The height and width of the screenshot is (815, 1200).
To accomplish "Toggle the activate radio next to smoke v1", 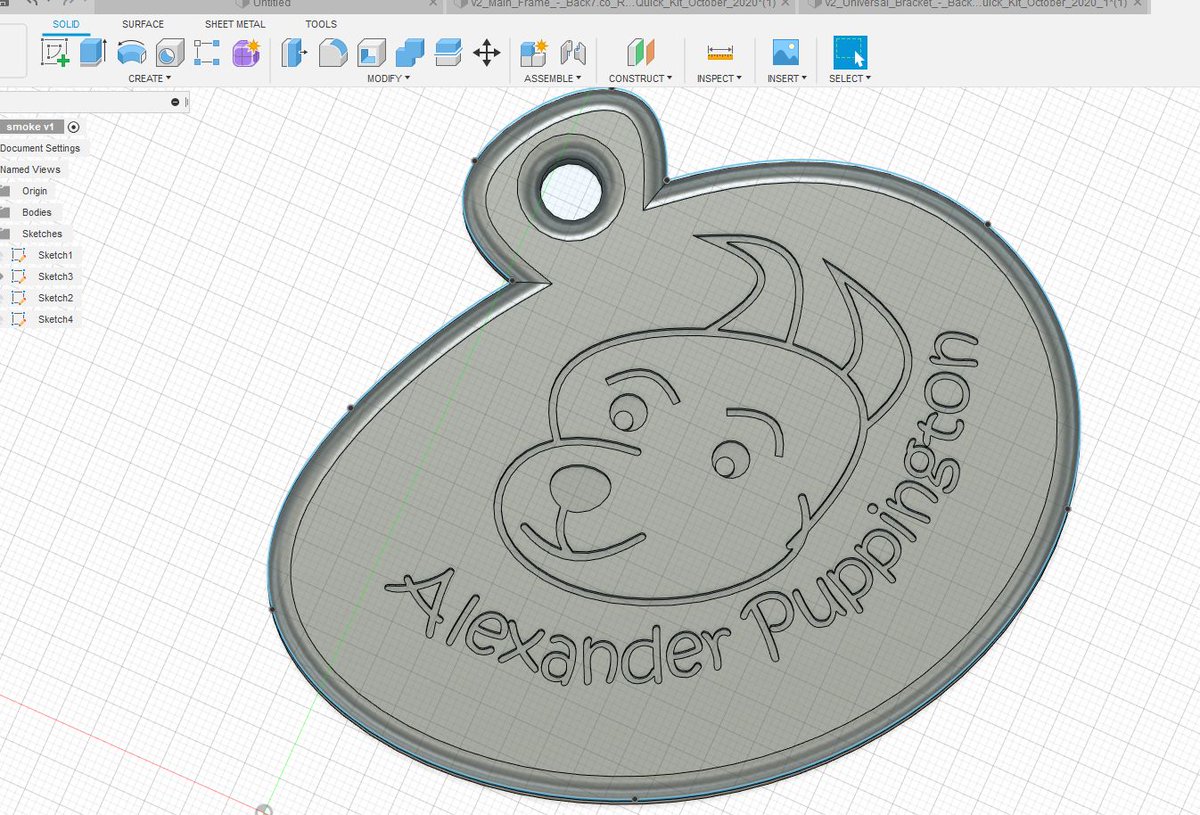I will (x=74, y=127).
